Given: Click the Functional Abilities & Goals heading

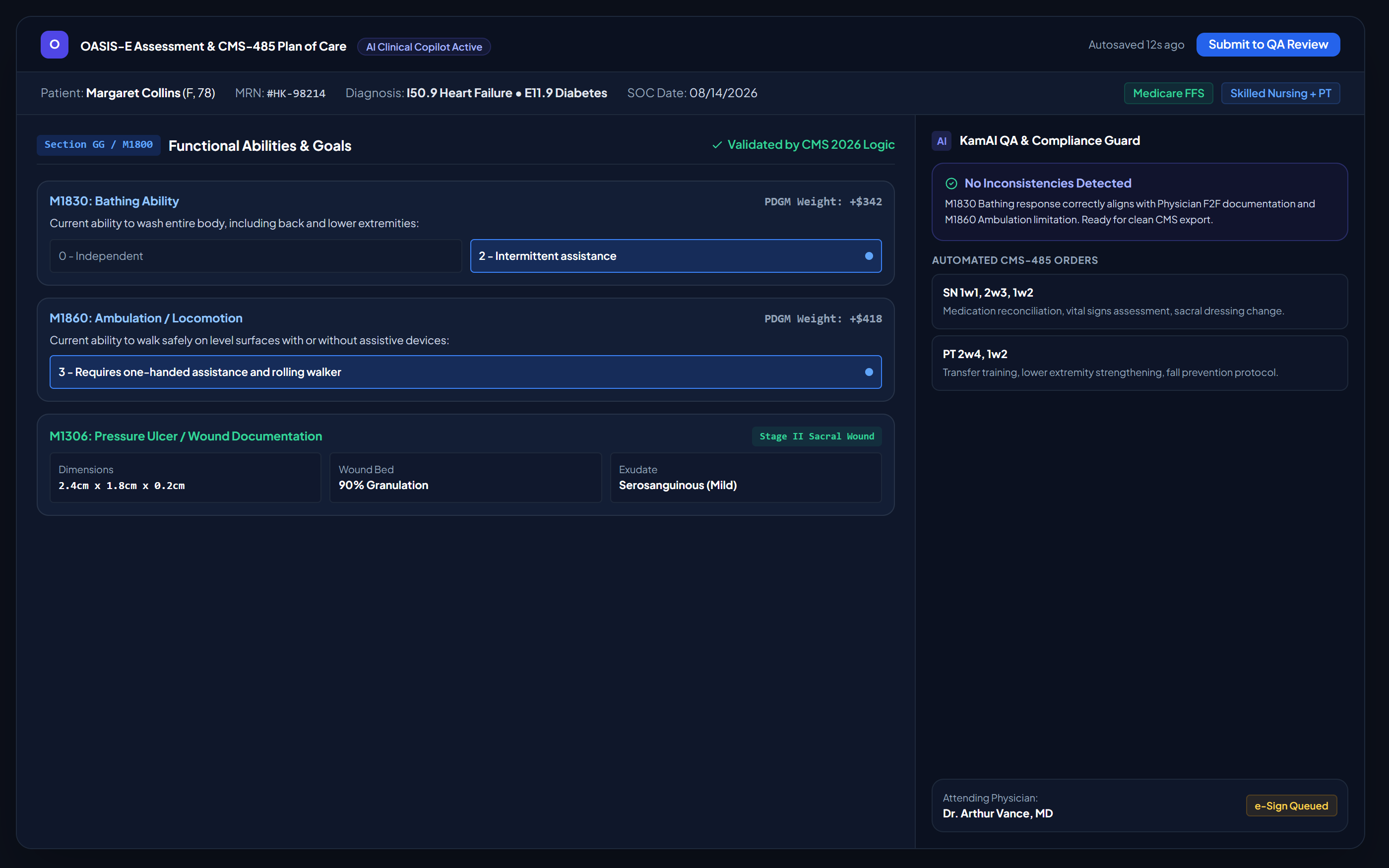Looking at the screenshot, I should tap(260, 146).
